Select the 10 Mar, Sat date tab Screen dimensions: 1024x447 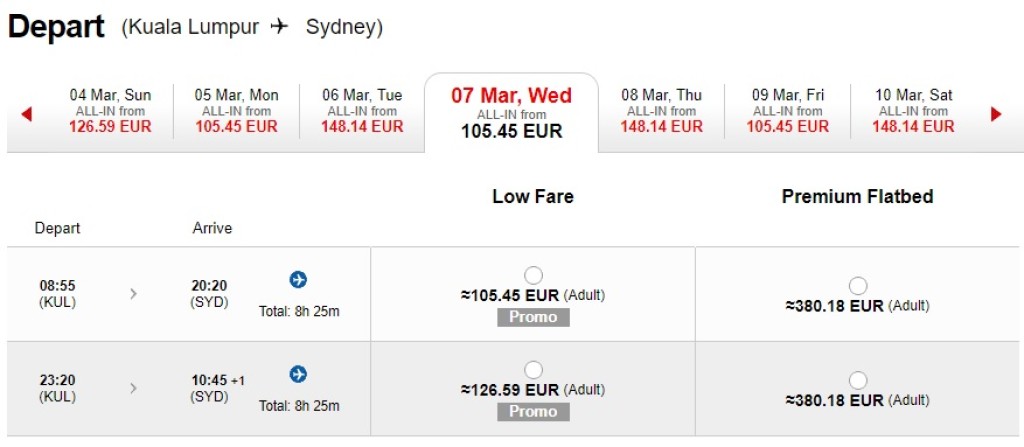913,111
